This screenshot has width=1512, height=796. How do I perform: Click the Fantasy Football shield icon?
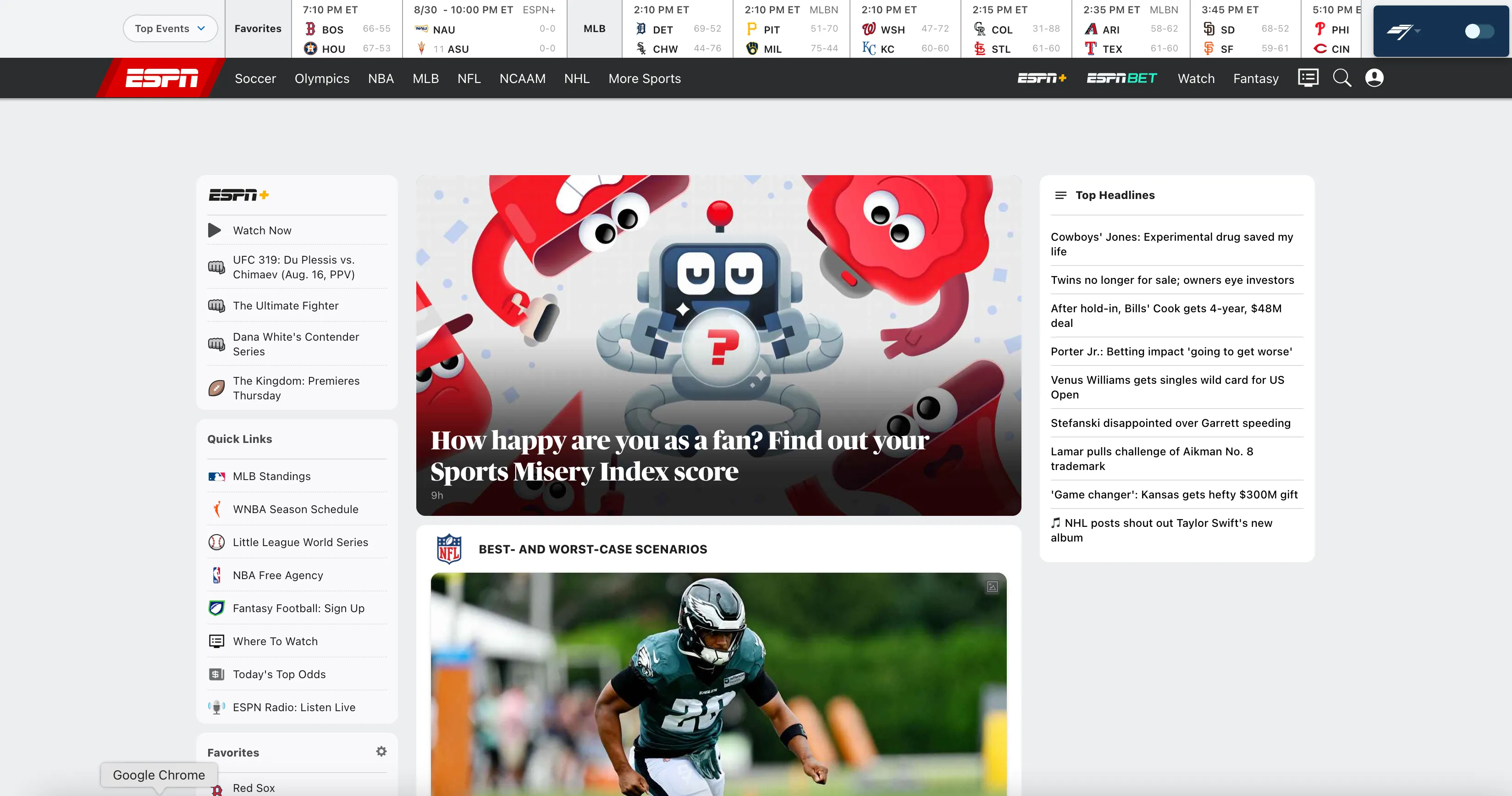click(x=216, y=608)
